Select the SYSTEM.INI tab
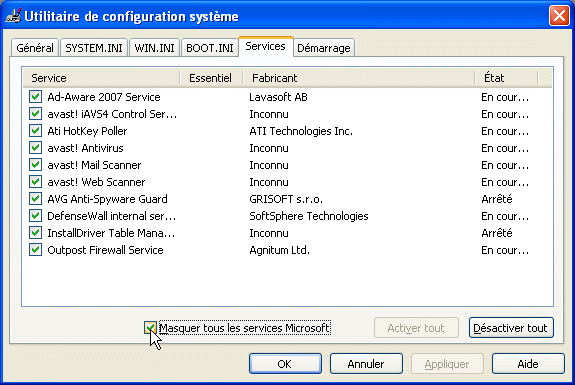 pos(94,48)
